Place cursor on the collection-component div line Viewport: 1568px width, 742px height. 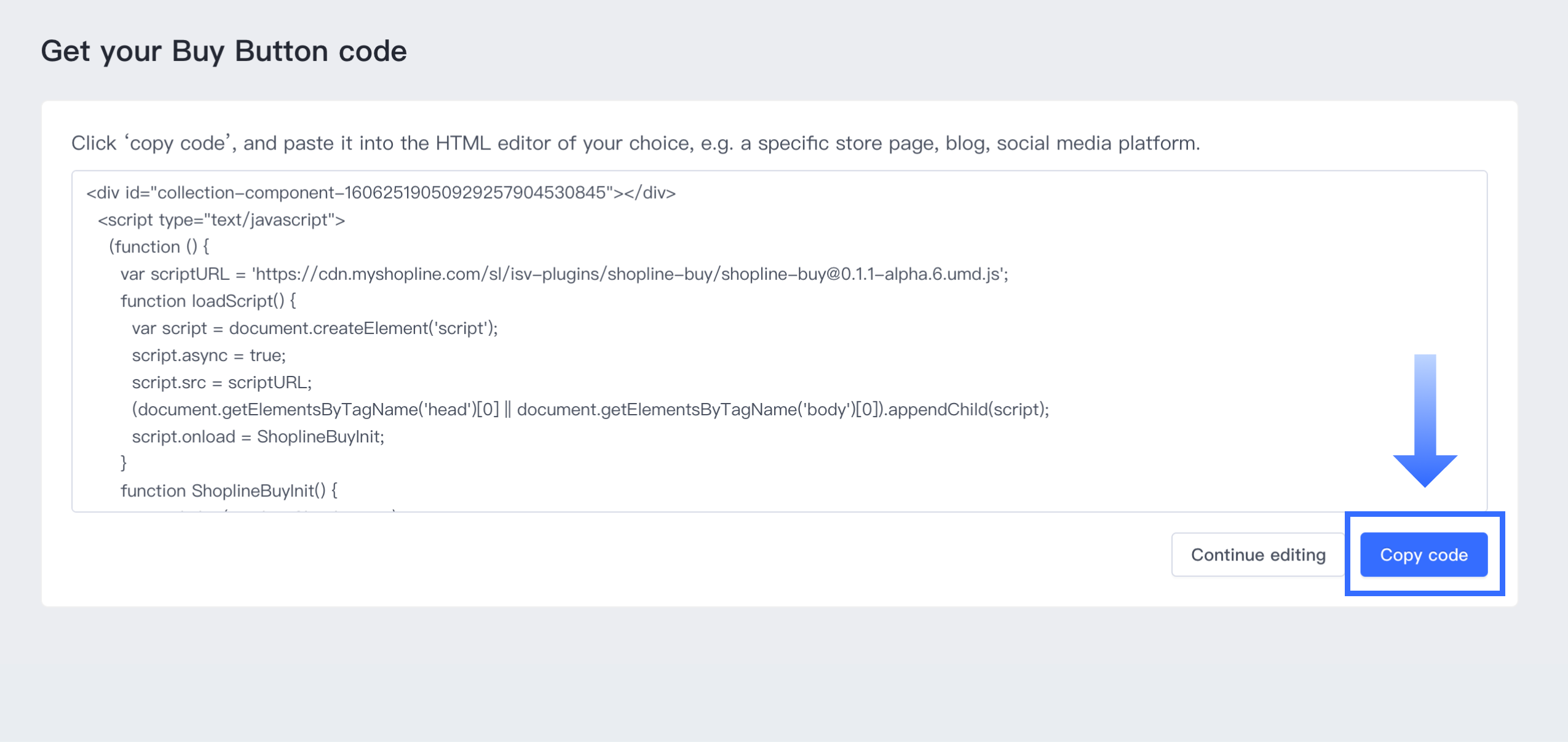tap(381, 193)
